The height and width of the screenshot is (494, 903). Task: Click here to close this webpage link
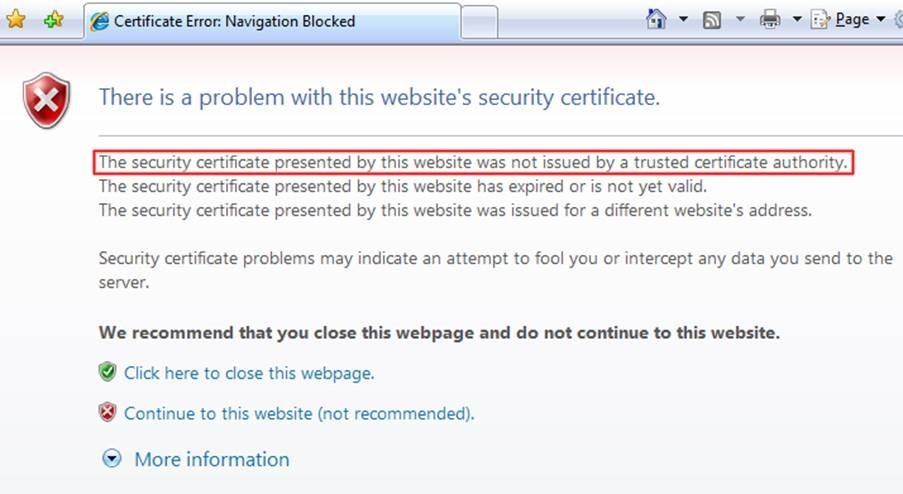point(249,373)
